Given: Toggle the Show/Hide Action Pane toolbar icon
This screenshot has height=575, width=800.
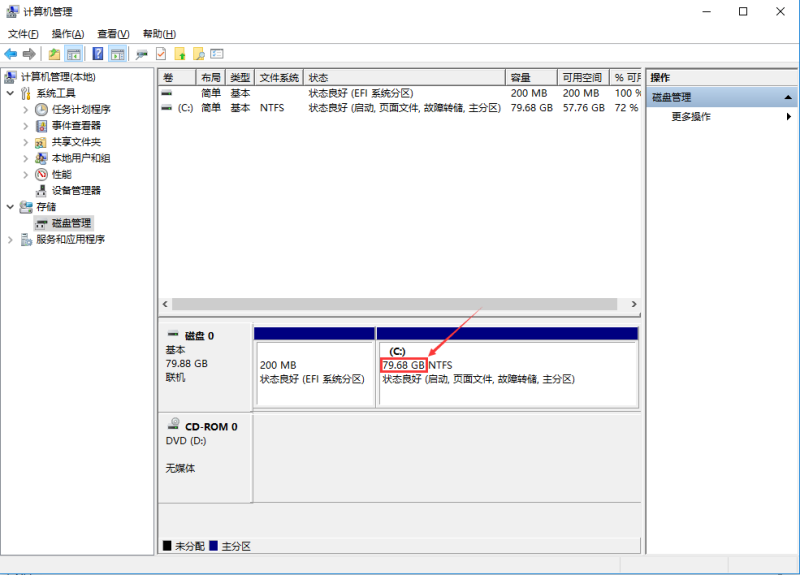Looking at the screenshot, I should [117, 54].
